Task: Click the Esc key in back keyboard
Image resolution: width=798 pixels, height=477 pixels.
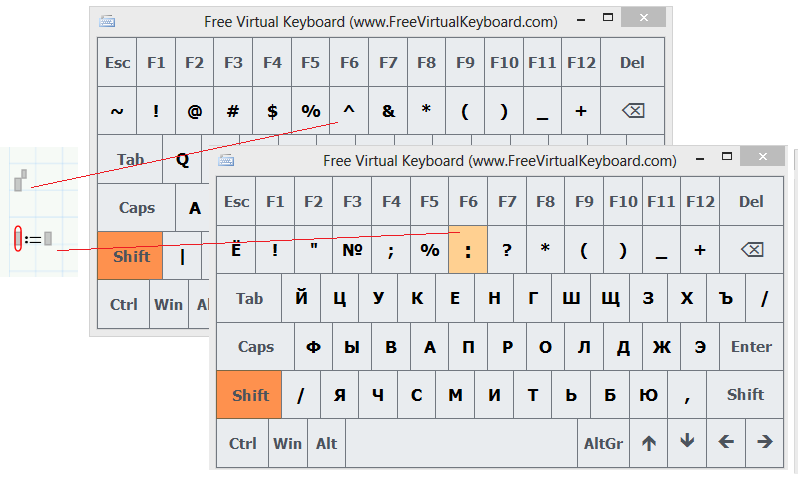Action: 117,62
